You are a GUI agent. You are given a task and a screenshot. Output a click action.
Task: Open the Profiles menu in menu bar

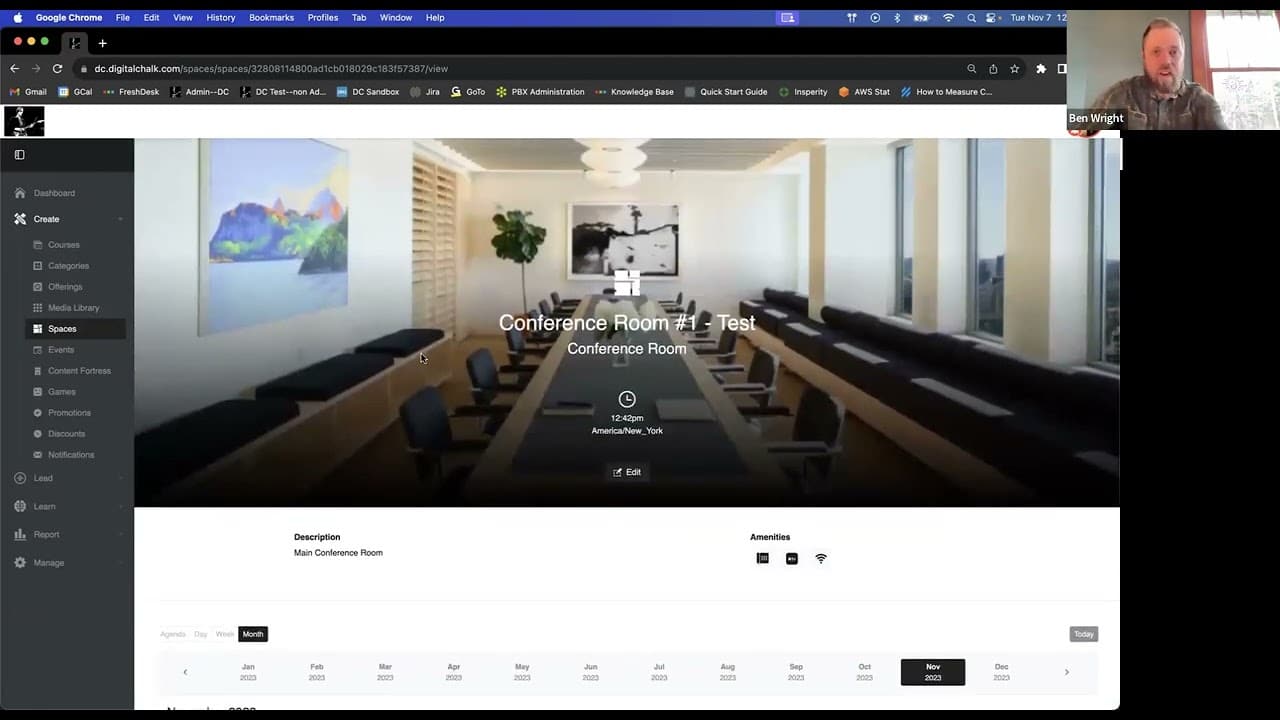click(x=323, y=18)
